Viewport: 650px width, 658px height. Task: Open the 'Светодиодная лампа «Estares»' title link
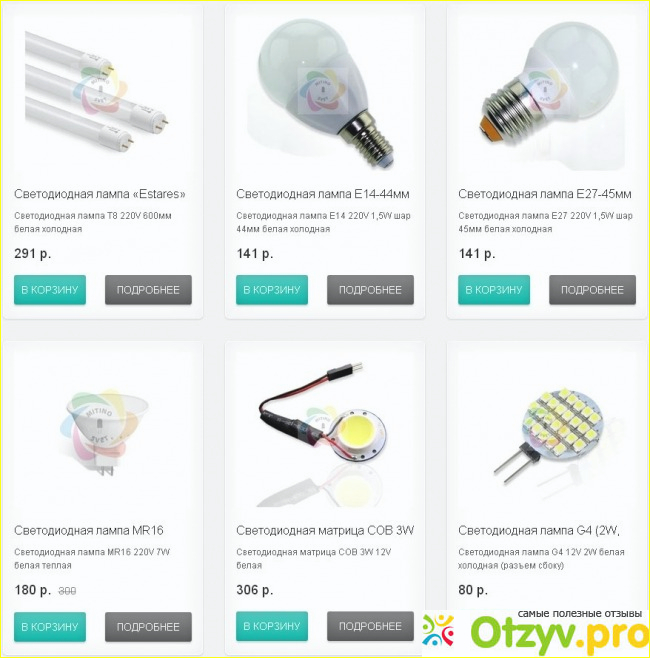(x=100, y=194)
